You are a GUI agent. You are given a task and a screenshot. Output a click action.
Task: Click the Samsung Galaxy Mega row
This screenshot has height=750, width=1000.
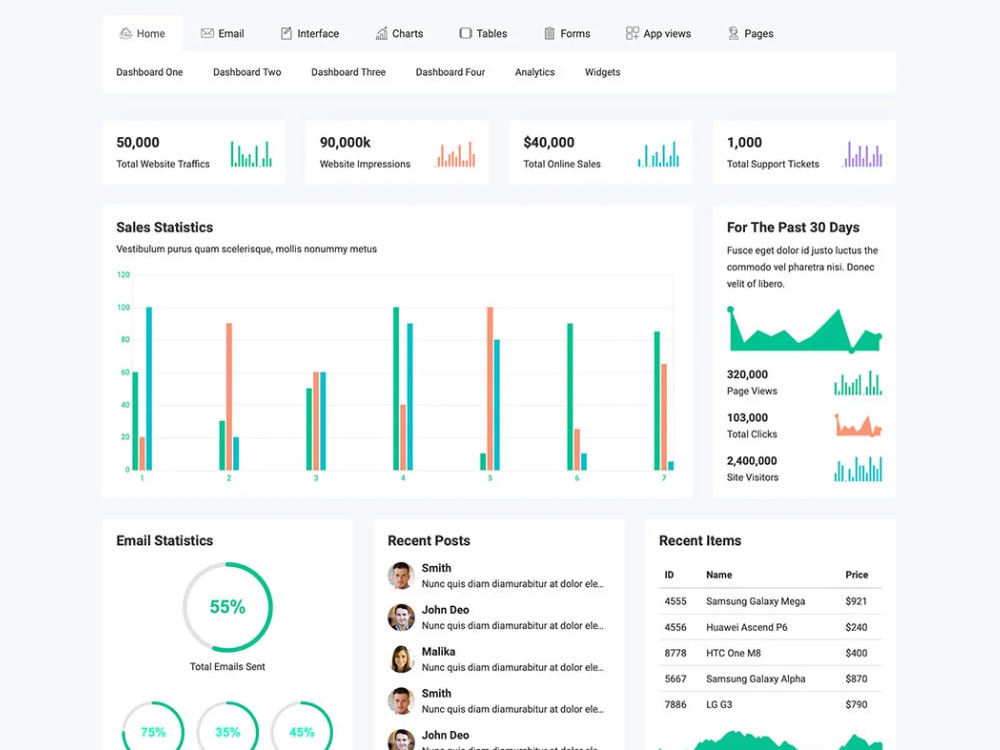point(770,601)
